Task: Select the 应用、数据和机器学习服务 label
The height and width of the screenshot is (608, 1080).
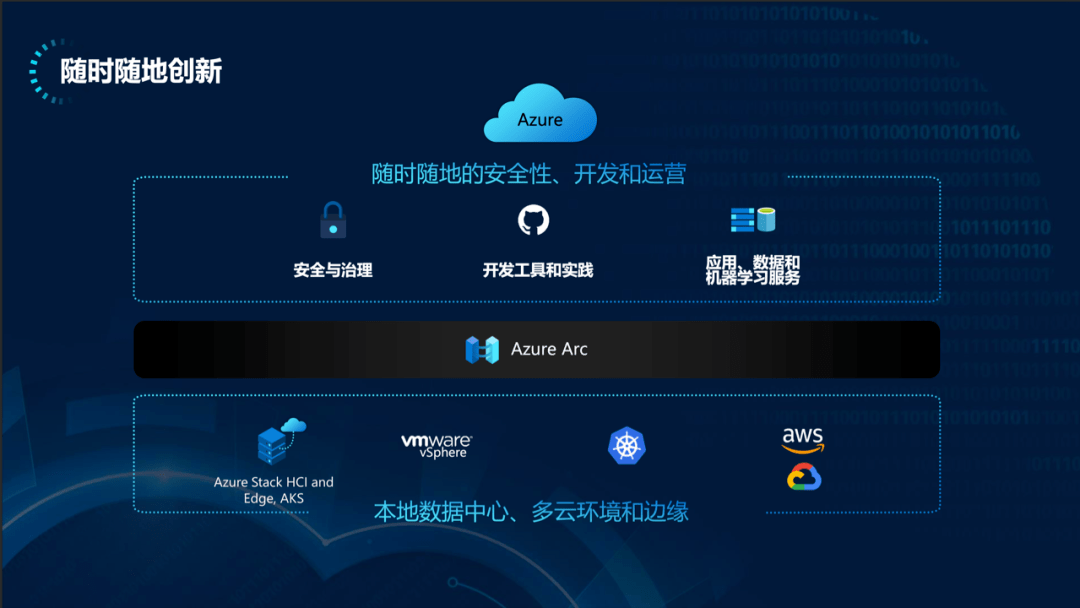Action: click(753, 270)
